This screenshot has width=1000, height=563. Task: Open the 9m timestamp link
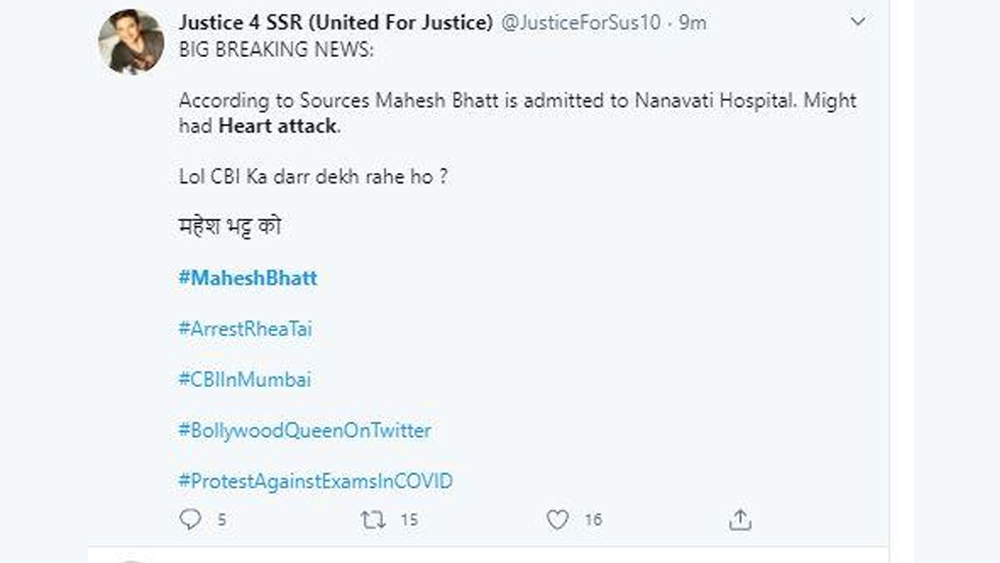coord(692,23)
